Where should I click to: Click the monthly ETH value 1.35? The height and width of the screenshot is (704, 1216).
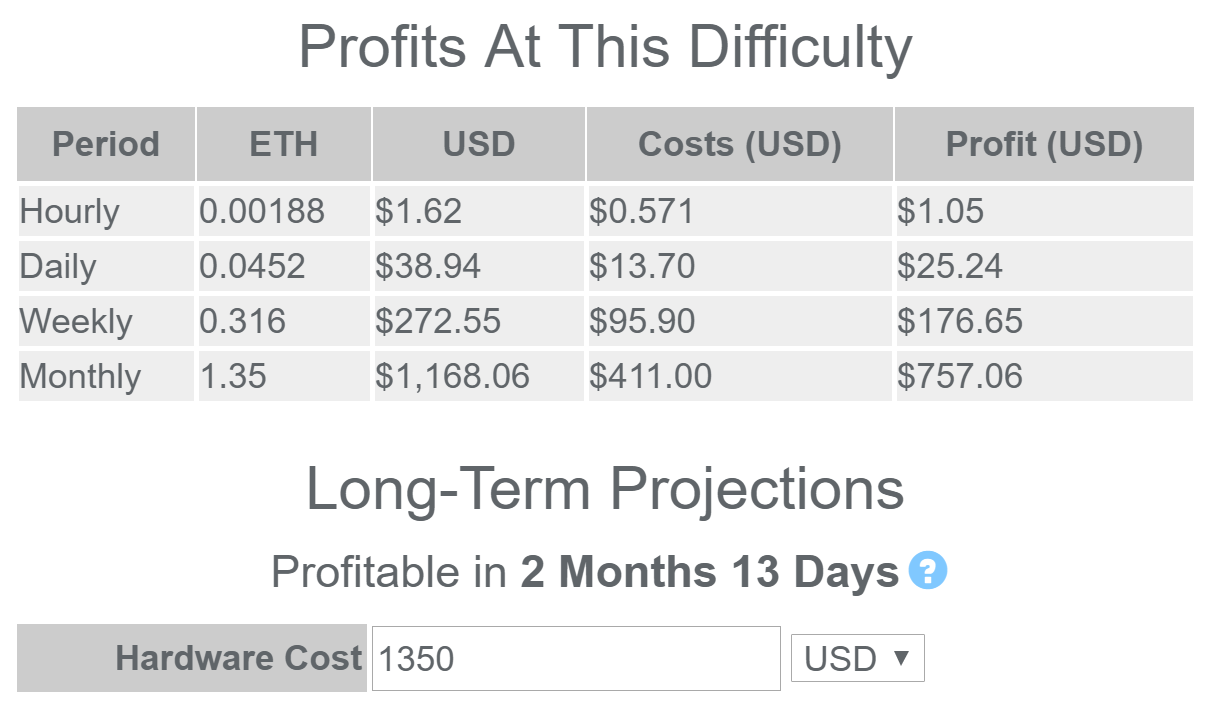233,376
